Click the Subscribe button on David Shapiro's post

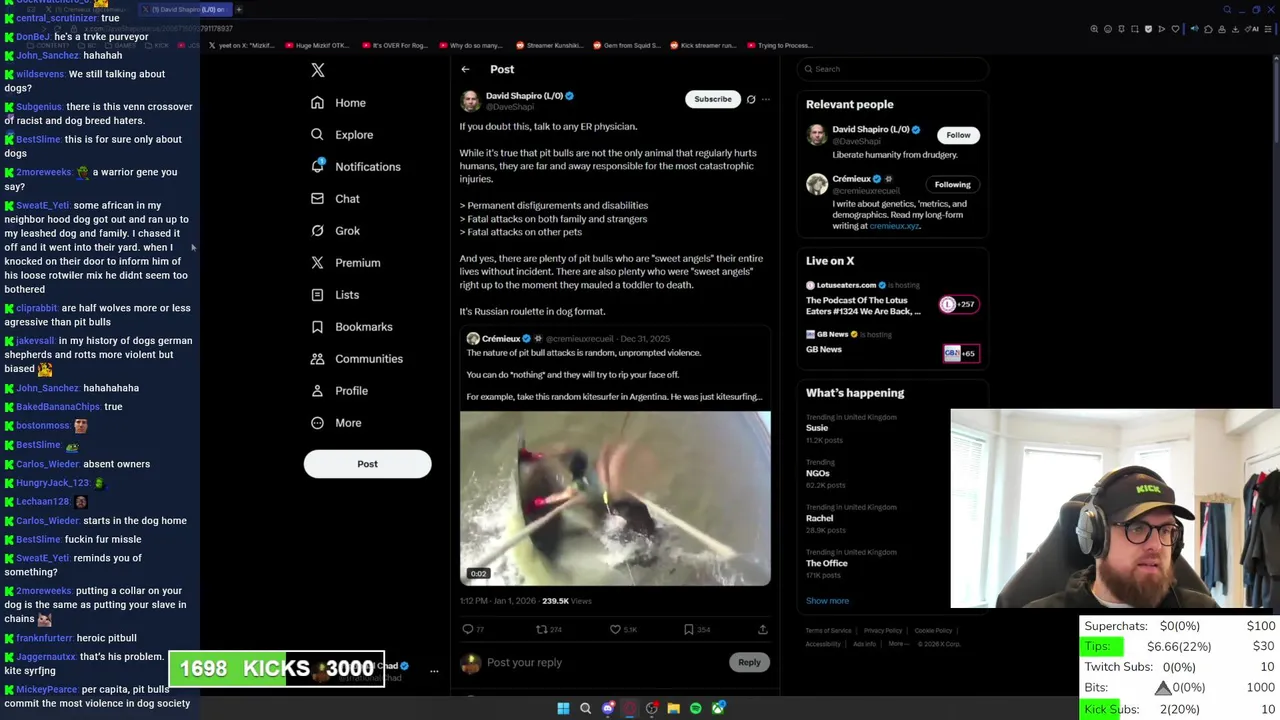[713, 99]
